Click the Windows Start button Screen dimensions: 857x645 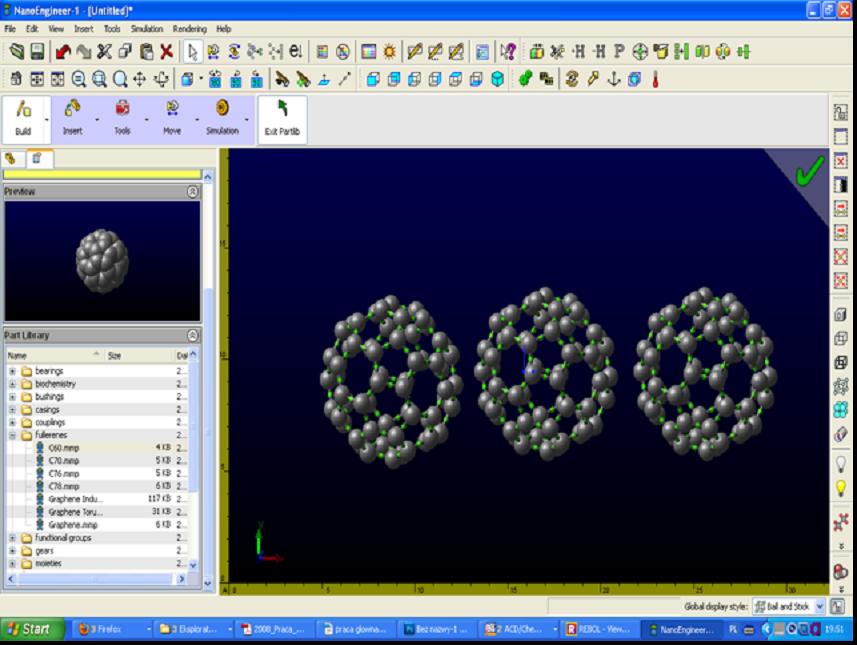pos(30,629)
